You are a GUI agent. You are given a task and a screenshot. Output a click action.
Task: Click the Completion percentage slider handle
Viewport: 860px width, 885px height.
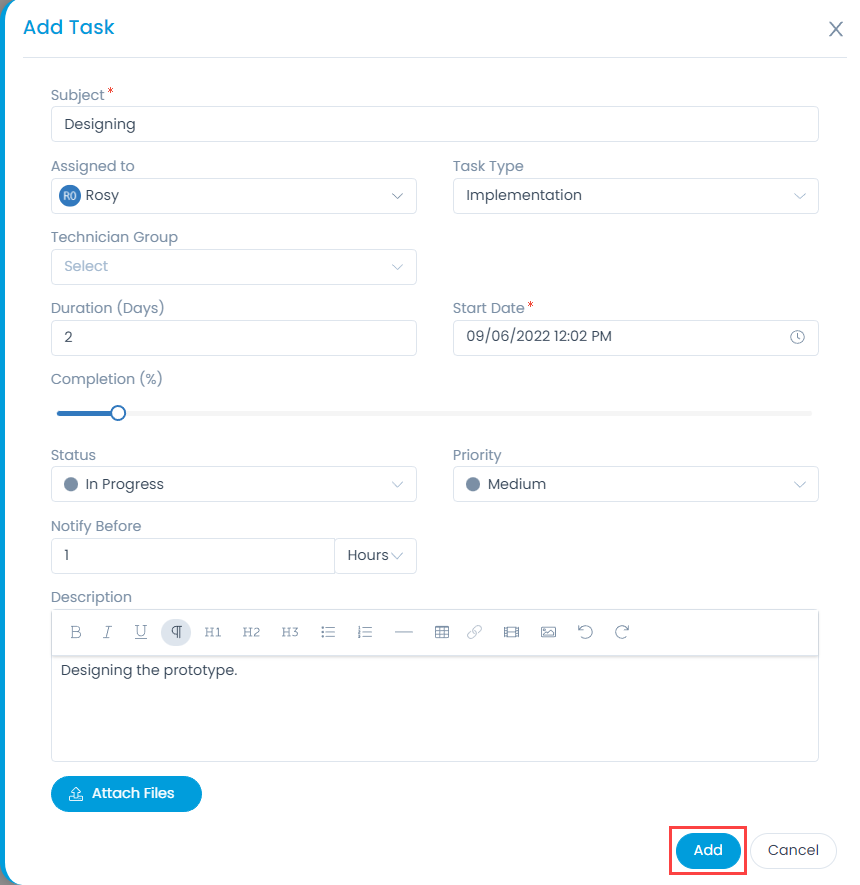coord(118,413)
